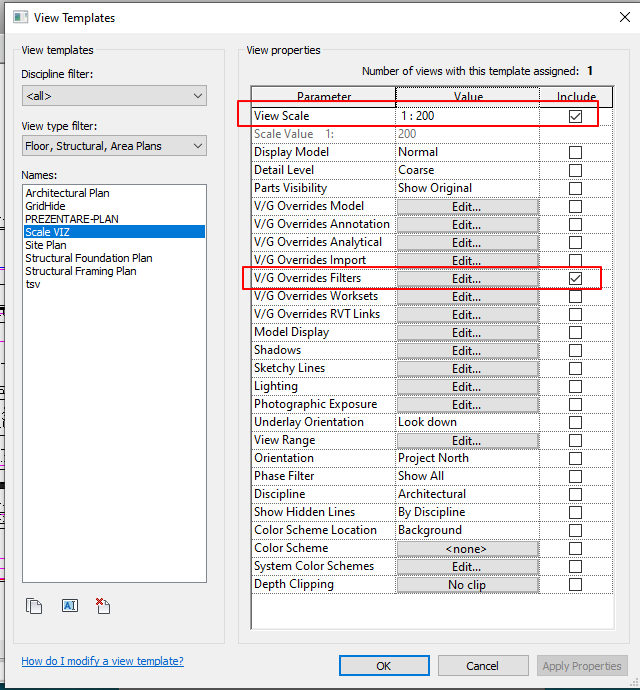Click the Apply Properties button
This screenshot has width=640, height=690.
click(582, 666)
